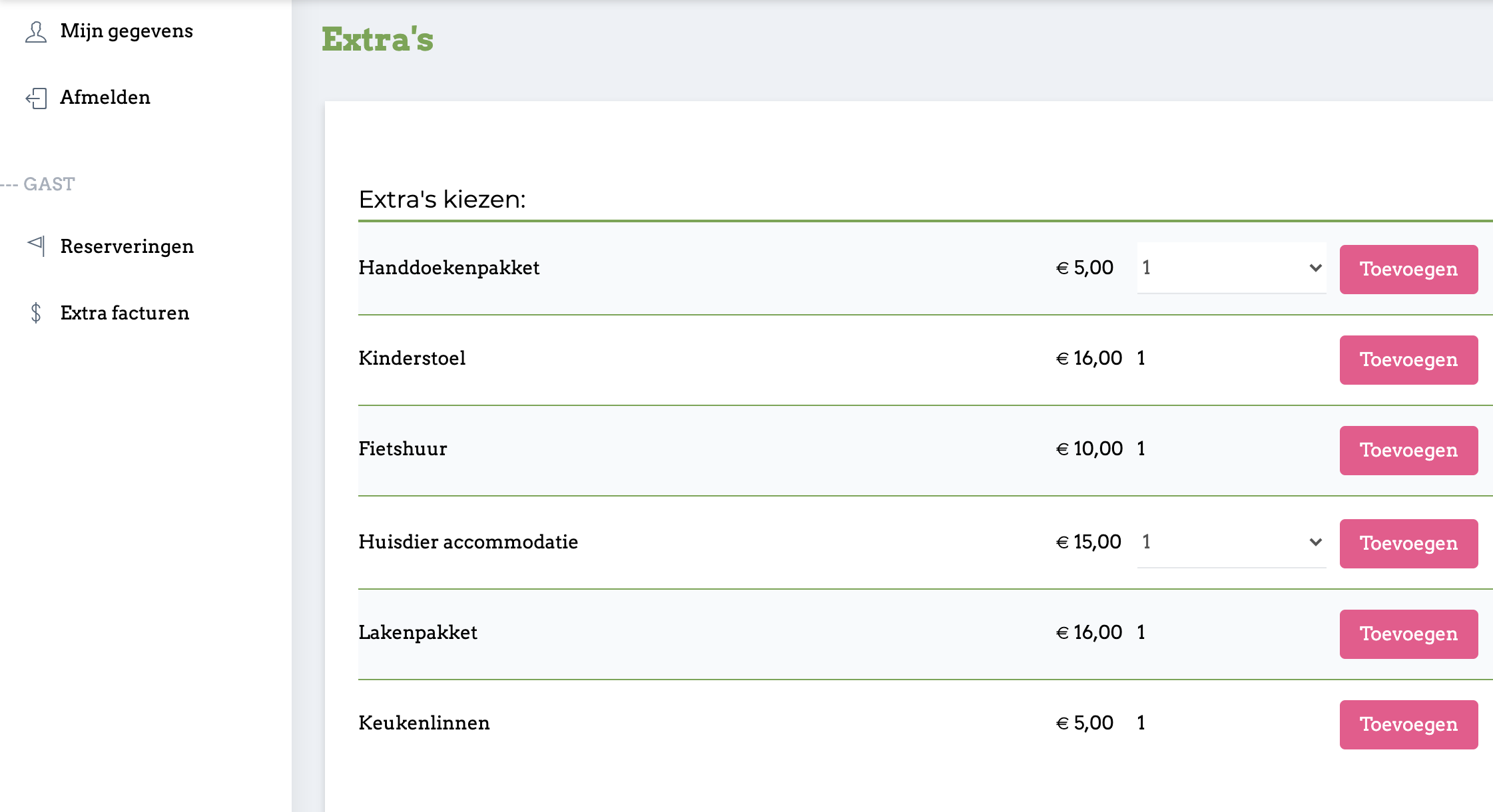
Task: Add Lakenpakket with Toevoegen button
Action: pos(1408,634)
